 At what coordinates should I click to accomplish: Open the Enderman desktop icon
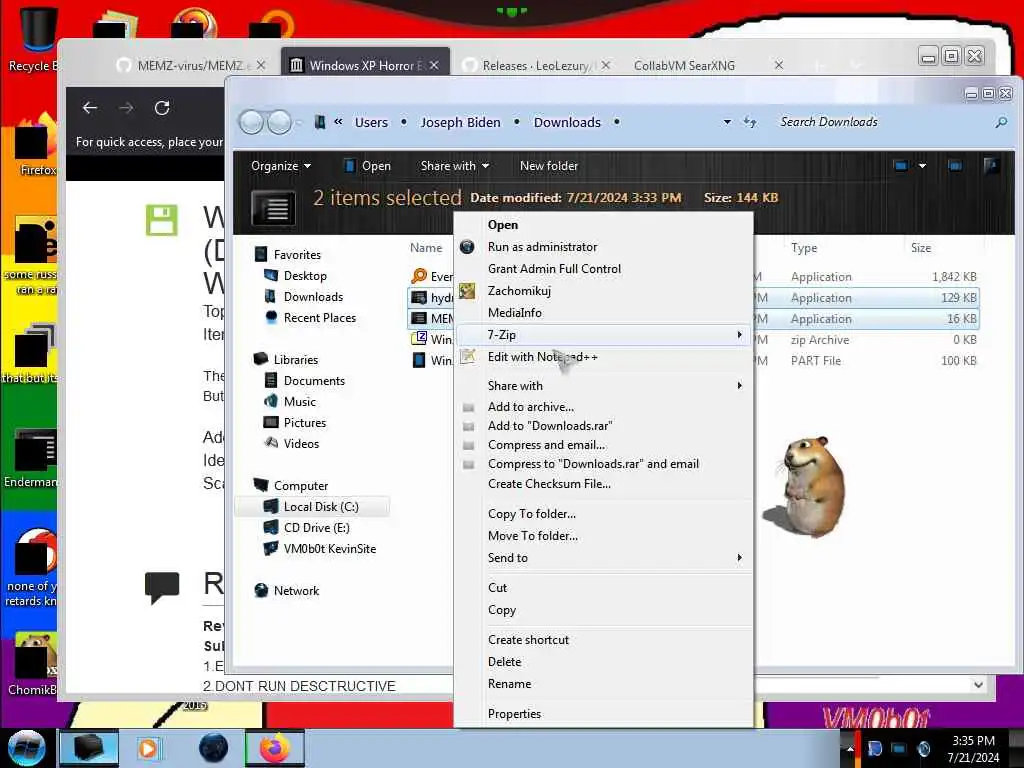pyautogui.click(x=31, y=457)
